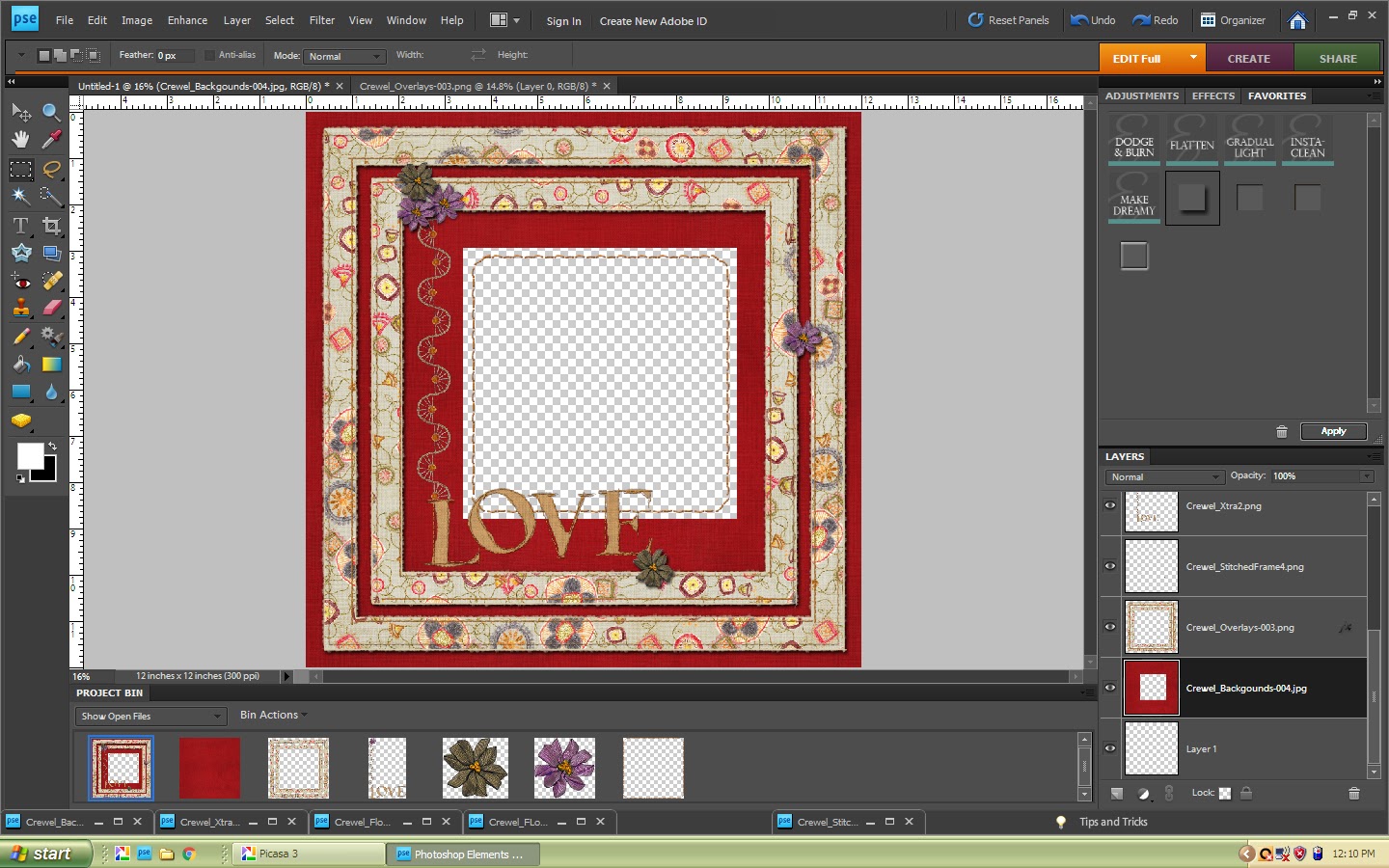Switch to the EFFECTS tab
The width and height of the screenshot is (1389, 868).
click(x=1212, y=95)
